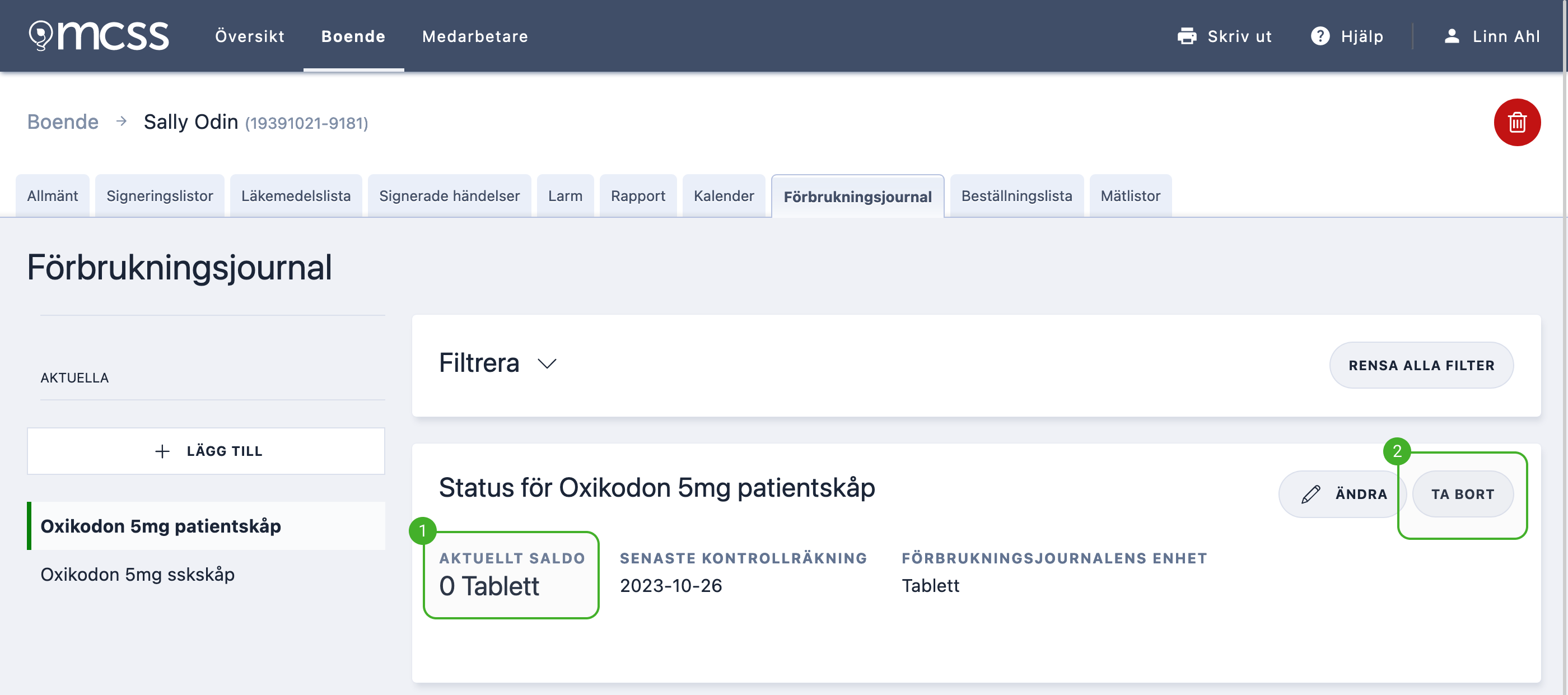Screen dimensions: 1568x695
Task: Select the Förbrukningsjournal tab
Action: tap(858, 196)
